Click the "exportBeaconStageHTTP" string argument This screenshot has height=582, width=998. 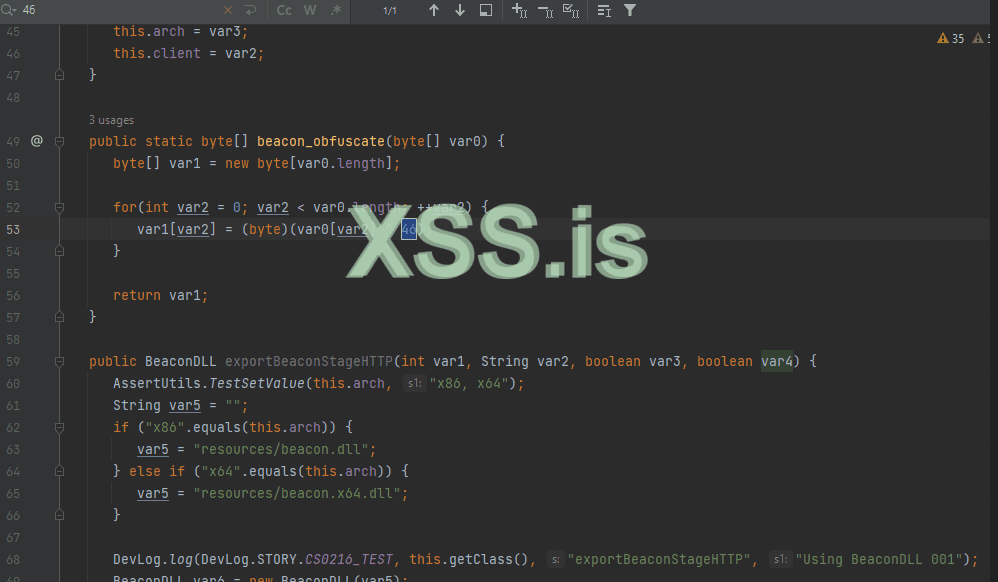tap(659, 559)
